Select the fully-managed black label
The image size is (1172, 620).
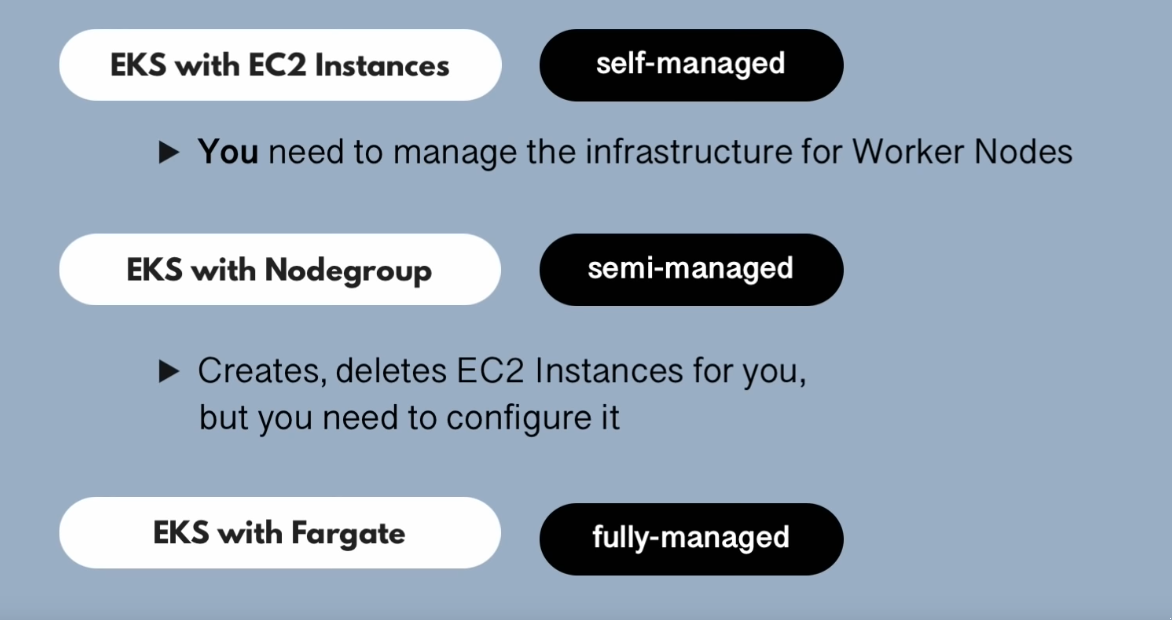click(x=691, y=538)
